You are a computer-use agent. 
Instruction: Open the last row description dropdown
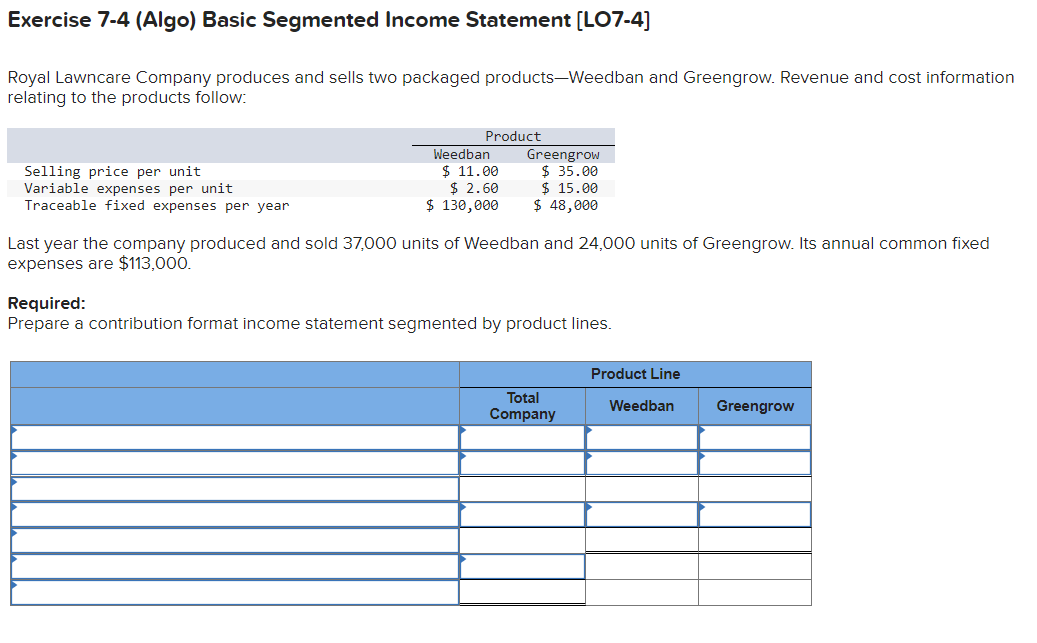(x=230, y=592)
